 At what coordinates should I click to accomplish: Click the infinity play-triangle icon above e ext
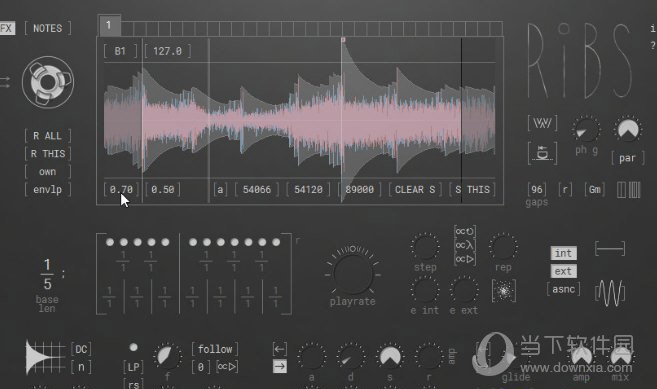click(x=465, y=259)
